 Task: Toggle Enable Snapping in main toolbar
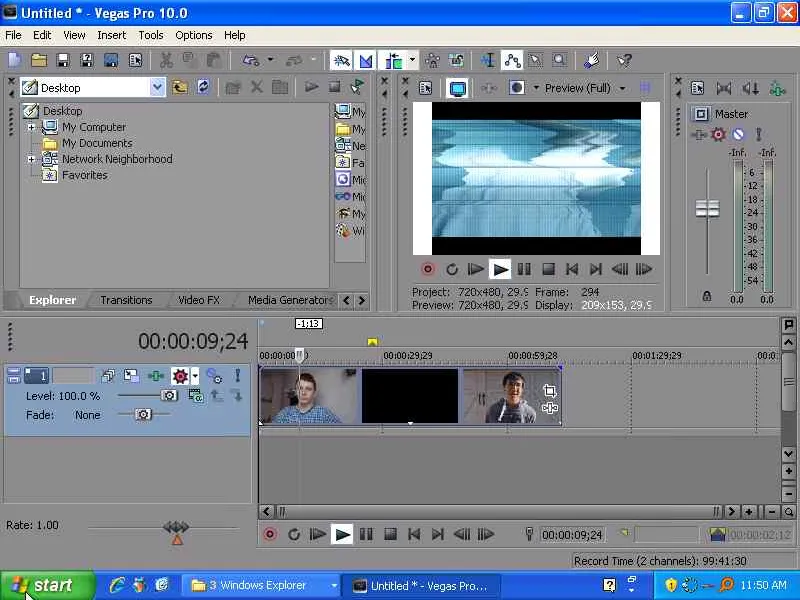click(341, 61)
